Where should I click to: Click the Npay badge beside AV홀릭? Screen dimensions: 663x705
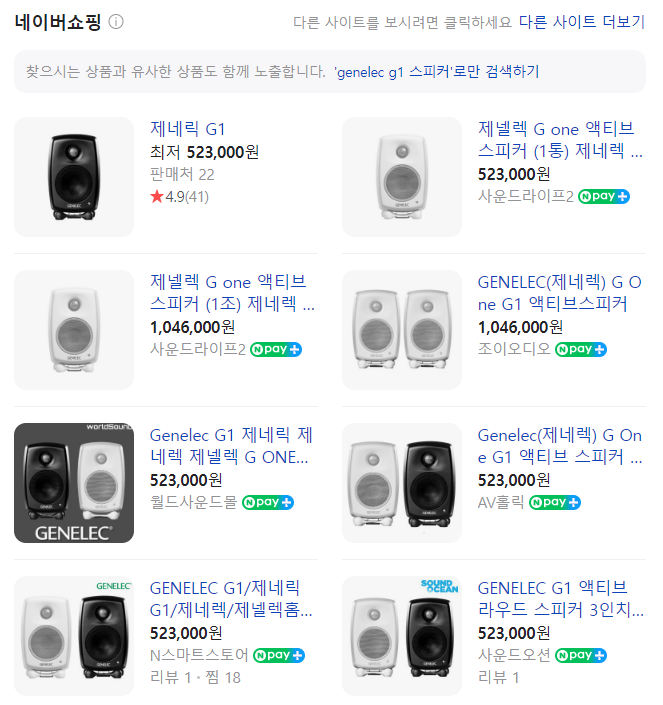(x=555, y=502)
